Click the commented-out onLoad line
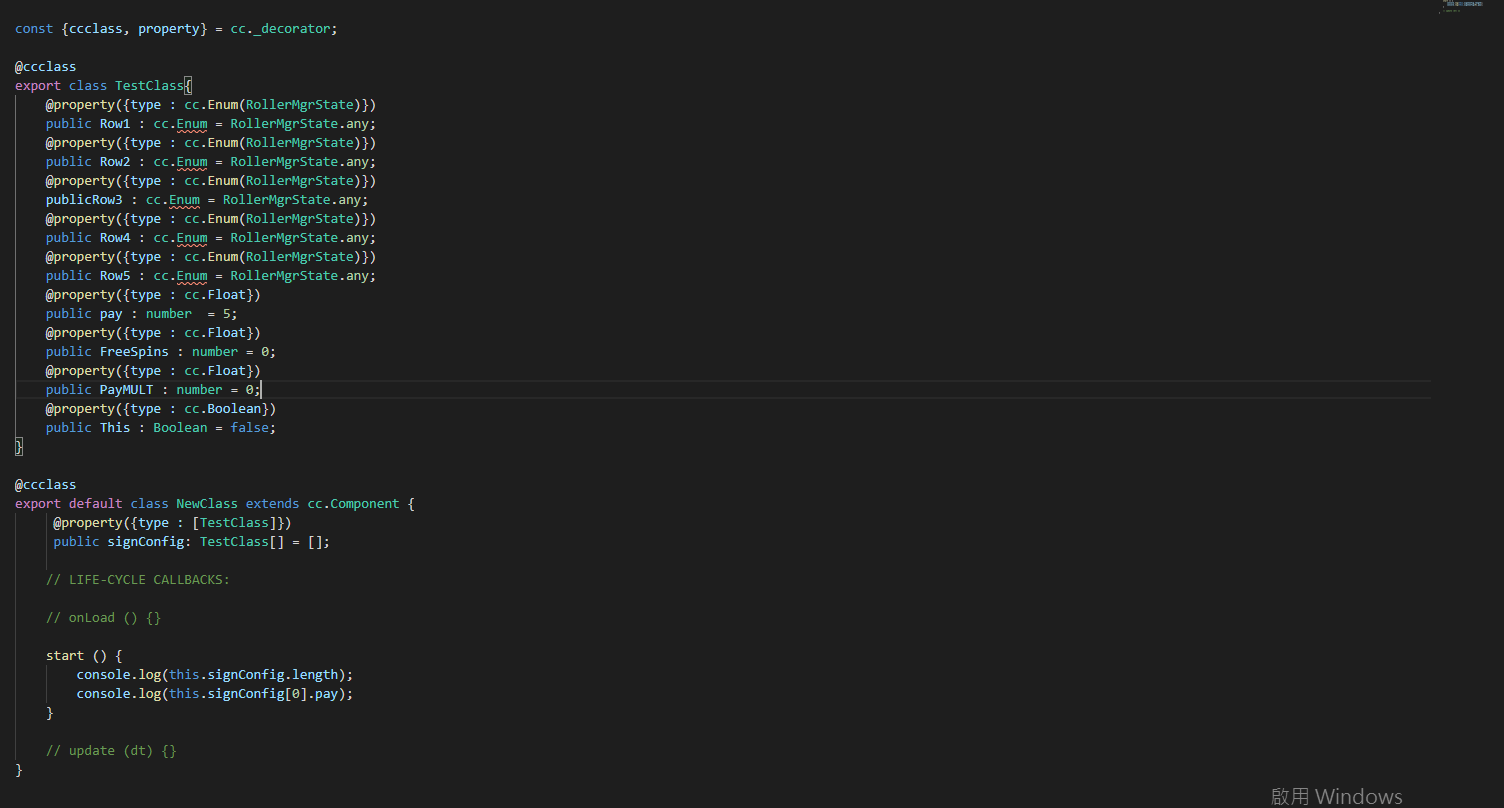Viewport: 1504px width, 808px height. (x=103, y=618)
